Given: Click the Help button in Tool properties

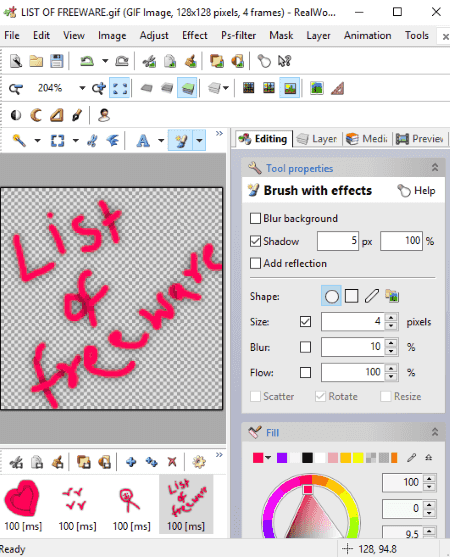Looking at the screenshot, I should [416, 191].
